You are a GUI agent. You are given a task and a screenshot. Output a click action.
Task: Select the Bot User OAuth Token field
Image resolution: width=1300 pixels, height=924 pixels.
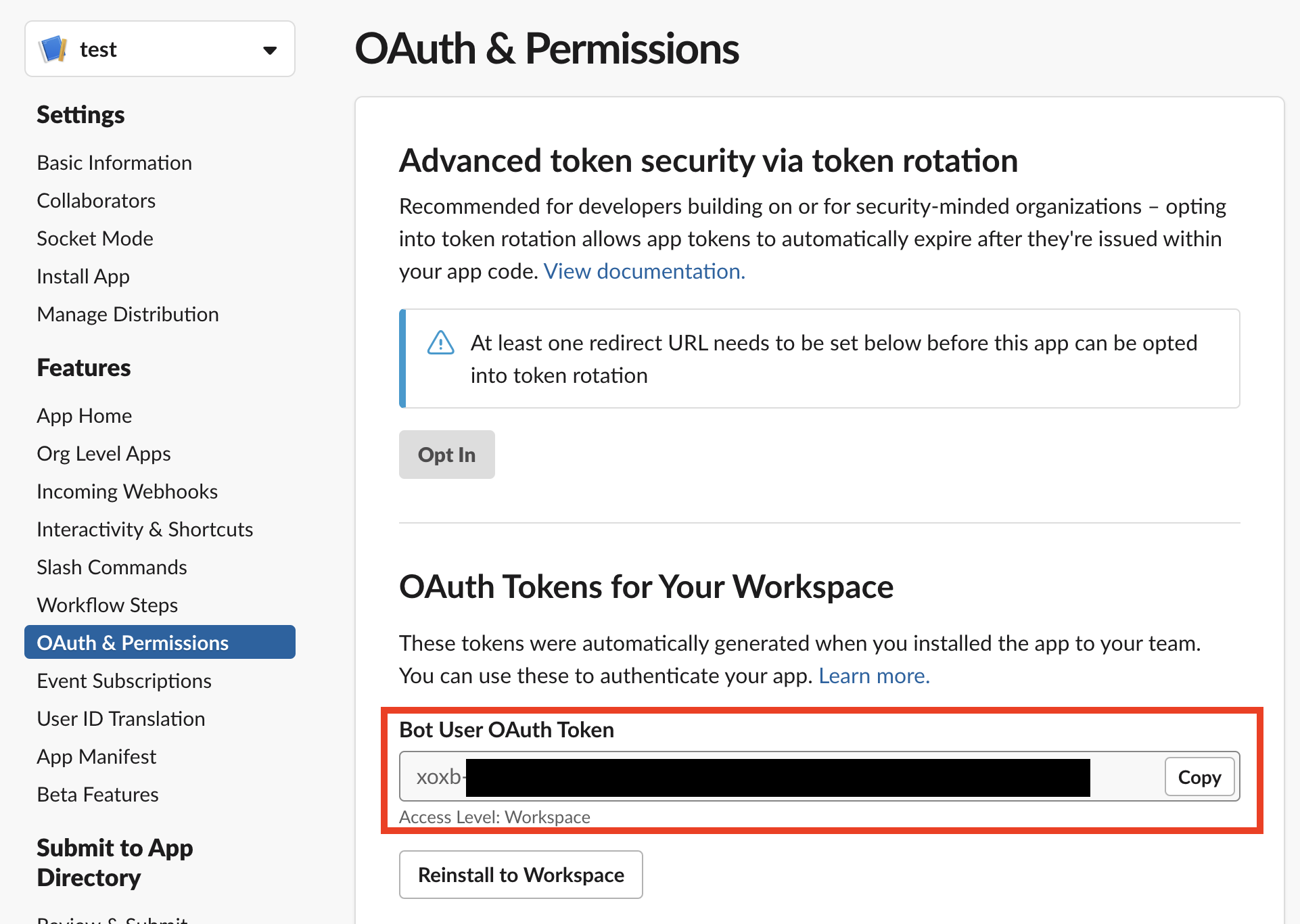click(744, 777)
